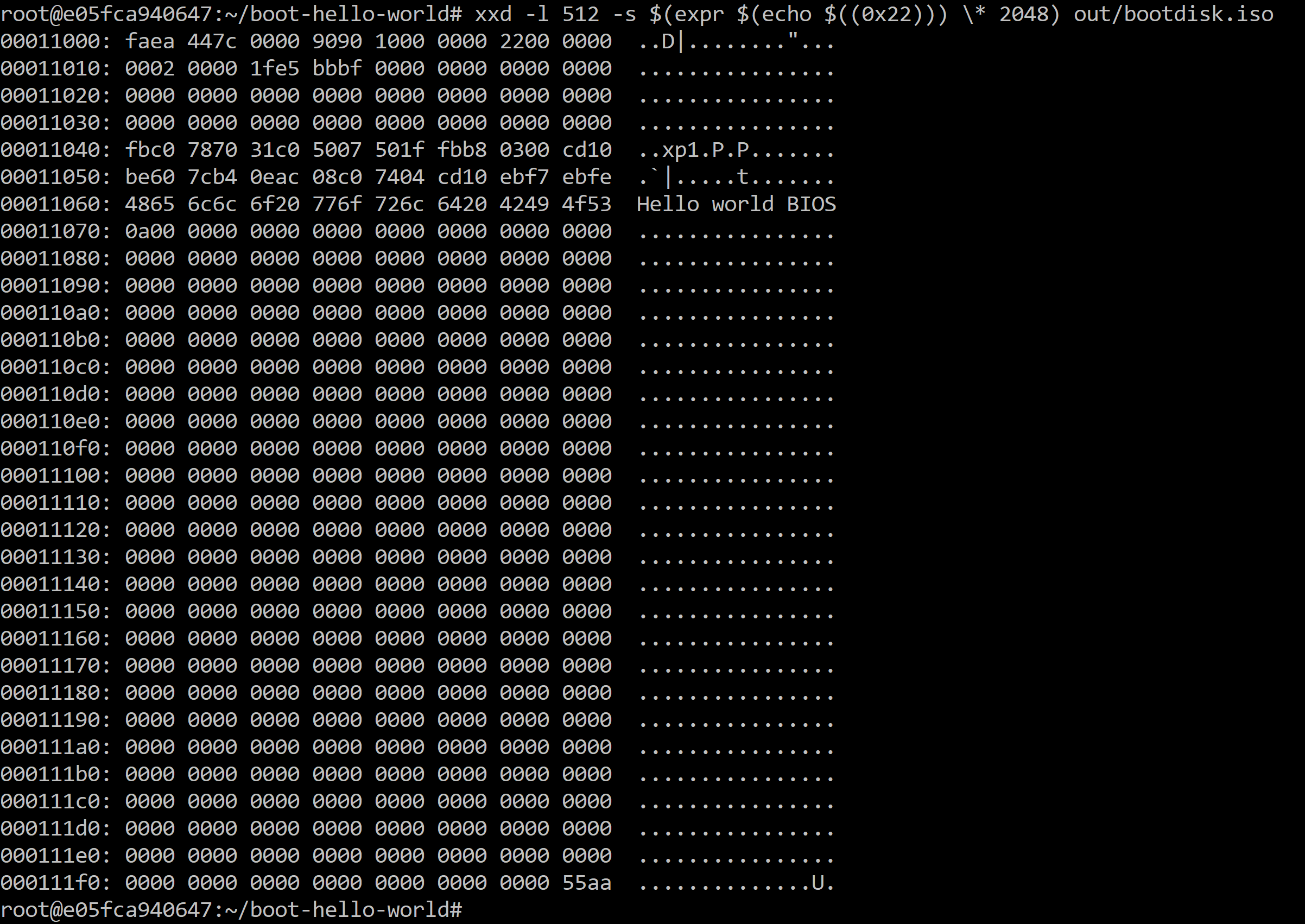Click offset 00011010: label

click(x=56, y=68)
